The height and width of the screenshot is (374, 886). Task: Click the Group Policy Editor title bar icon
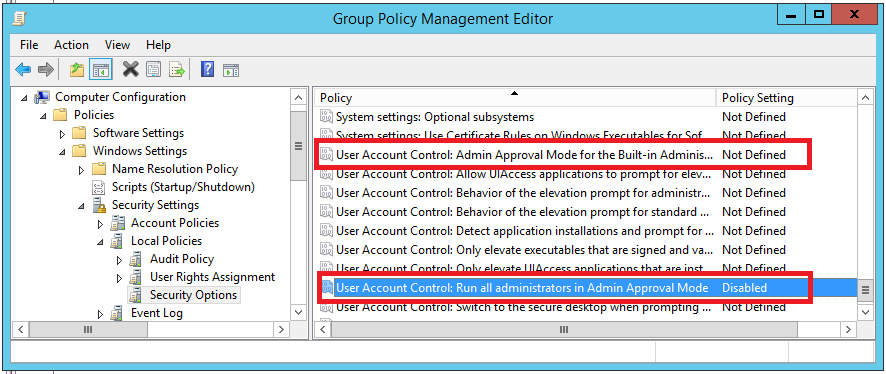pyautogui.click(x=19, y=18)
